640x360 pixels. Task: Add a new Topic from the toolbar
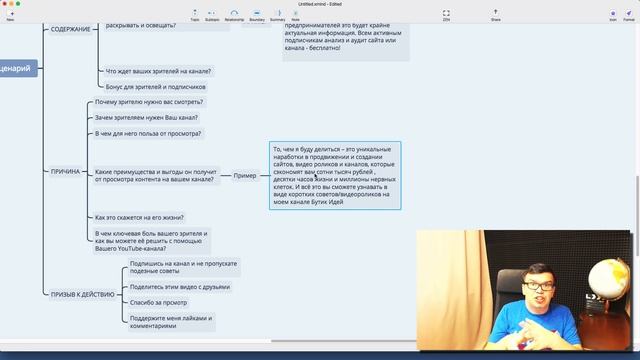[x=195, y=16]
